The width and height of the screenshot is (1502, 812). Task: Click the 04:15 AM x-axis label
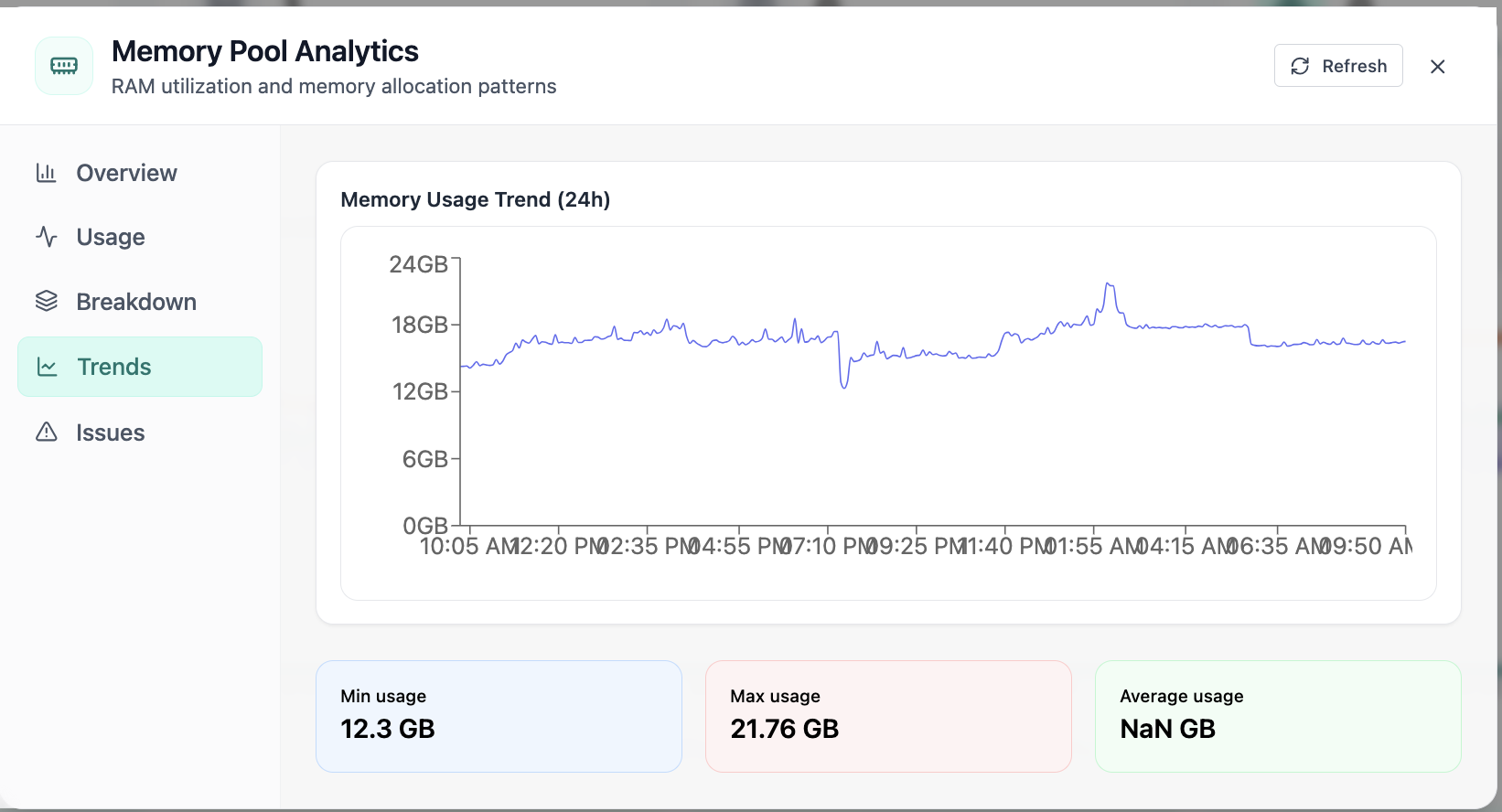(1186, 547)
